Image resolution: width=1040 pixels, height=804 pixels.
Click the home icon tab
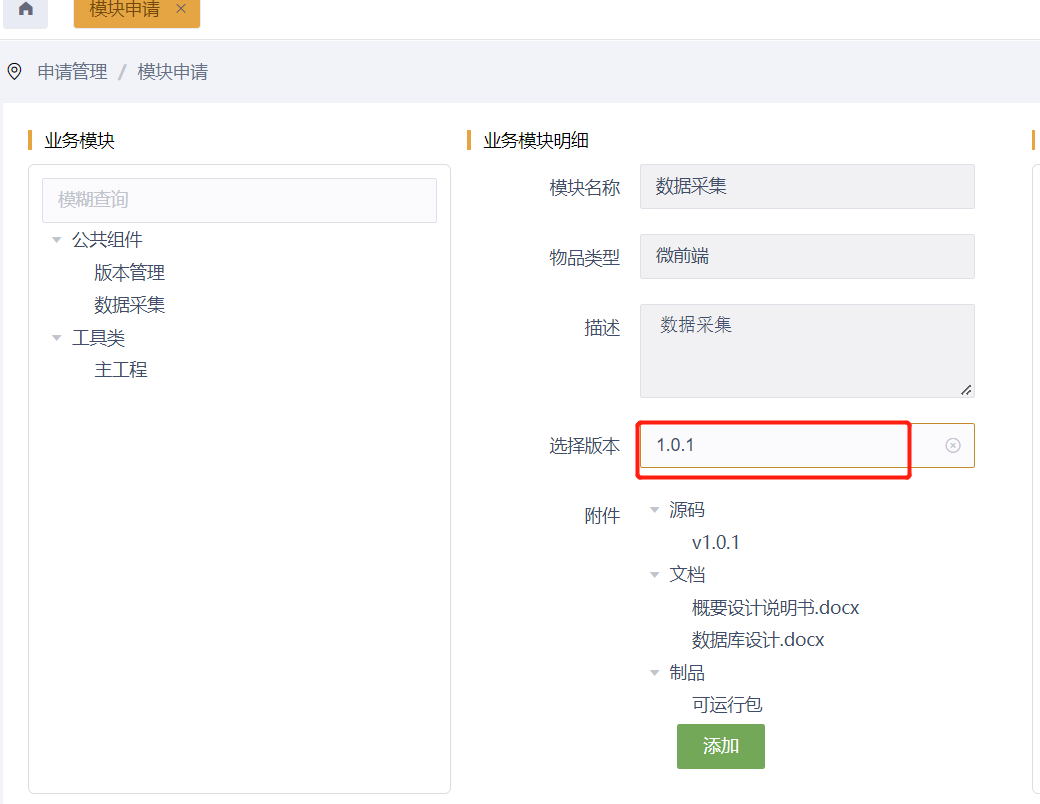click(26, 9)
